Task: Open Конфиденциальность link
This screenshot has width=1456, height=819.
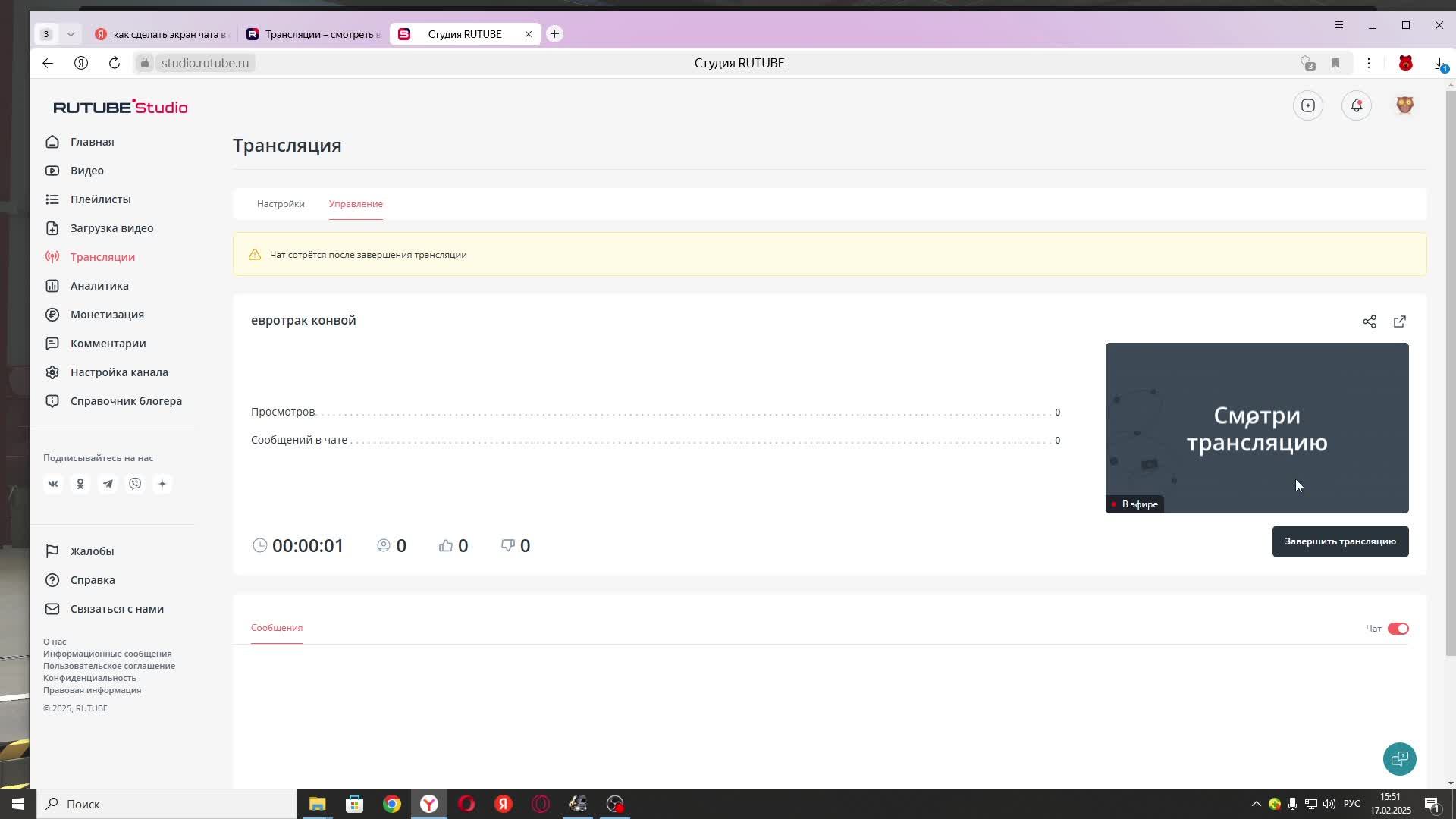Action: click(x=89, y=678)
